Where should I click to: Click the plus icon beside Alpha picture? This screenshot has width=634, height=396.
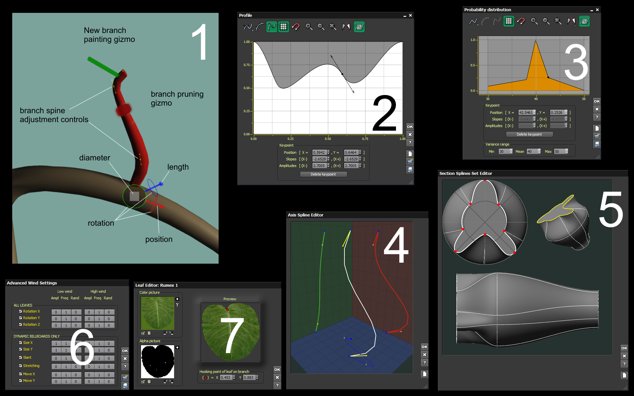tap(177, 347)
